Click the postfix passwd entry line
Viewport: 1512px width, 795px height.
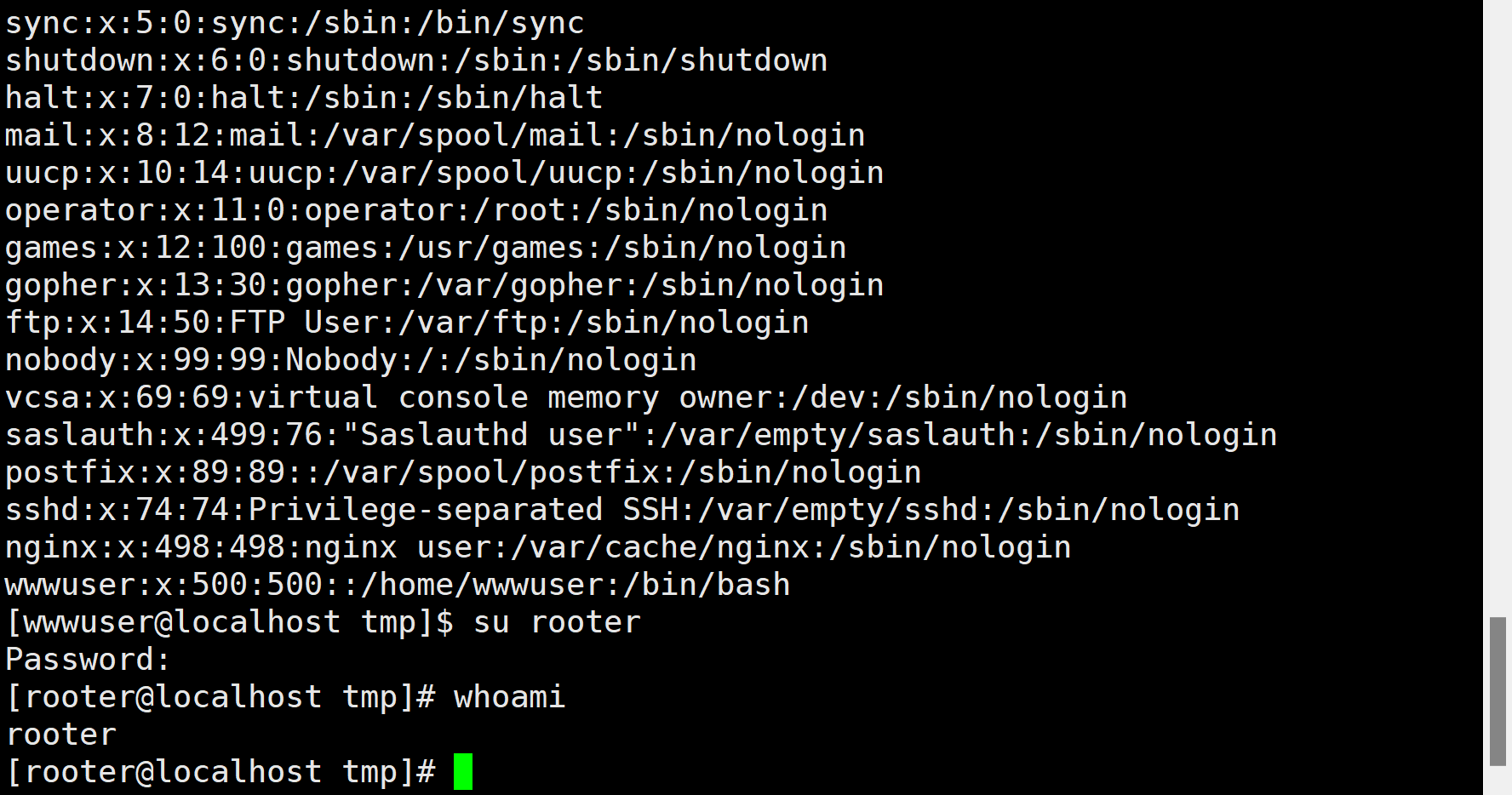tap(463, 472)
